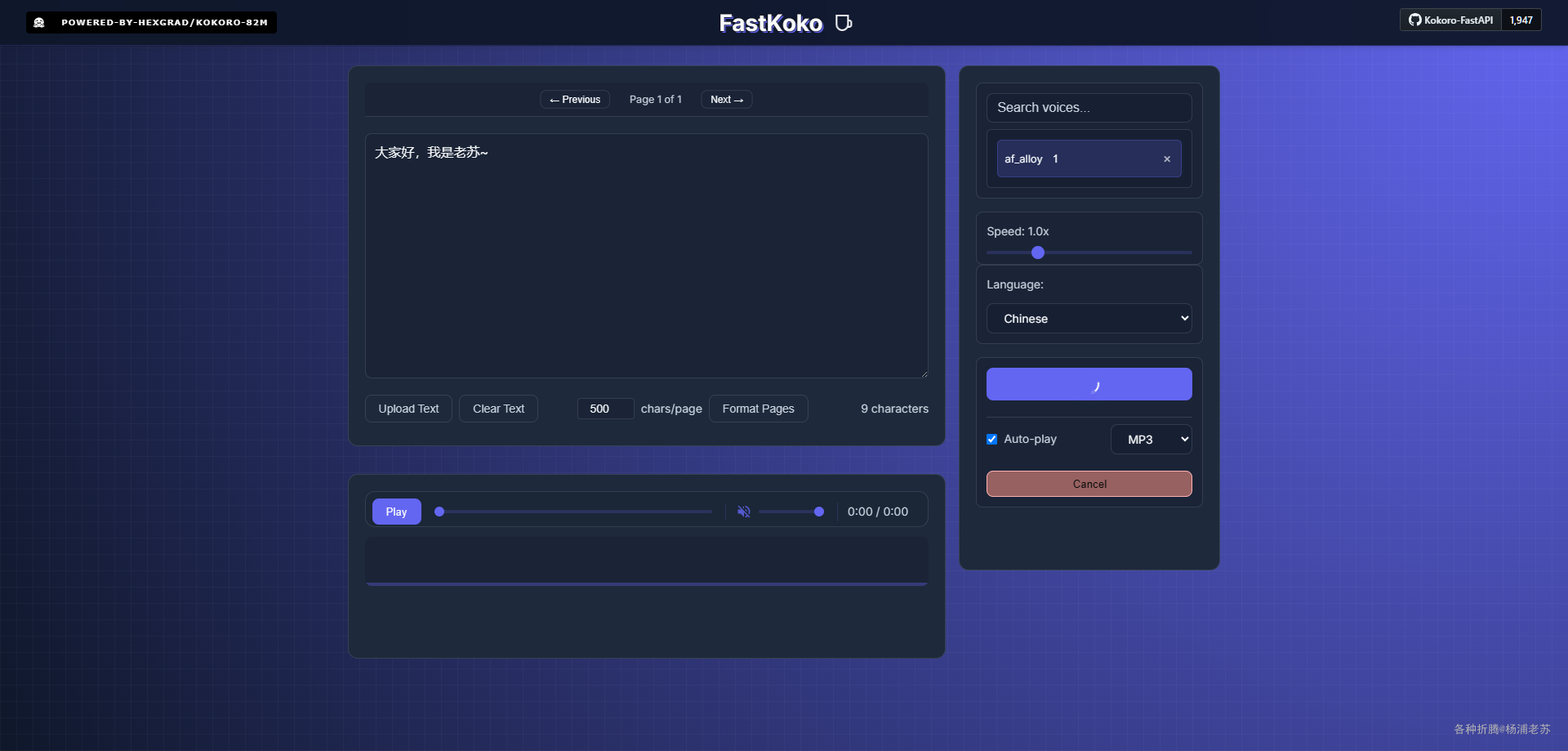Open the MP3 format dropdown
This screenshot has width=1568, height=751.
pyautogui.click(x=1151, y=440)
